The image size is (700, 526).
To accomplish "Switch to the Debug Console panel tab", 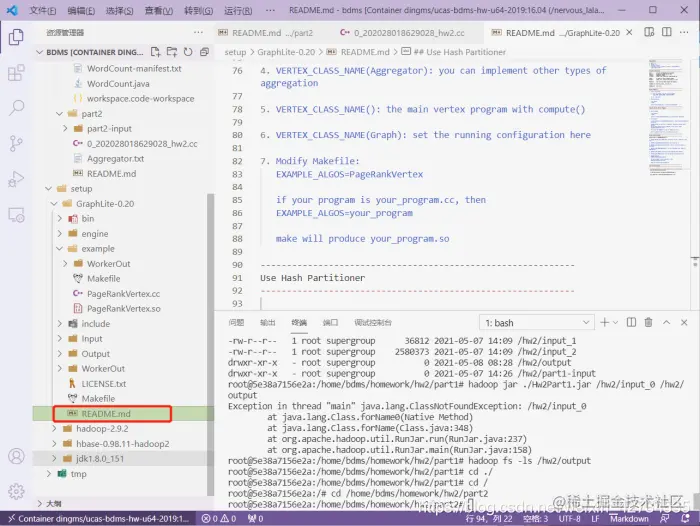I will click(x=373, y=322).
